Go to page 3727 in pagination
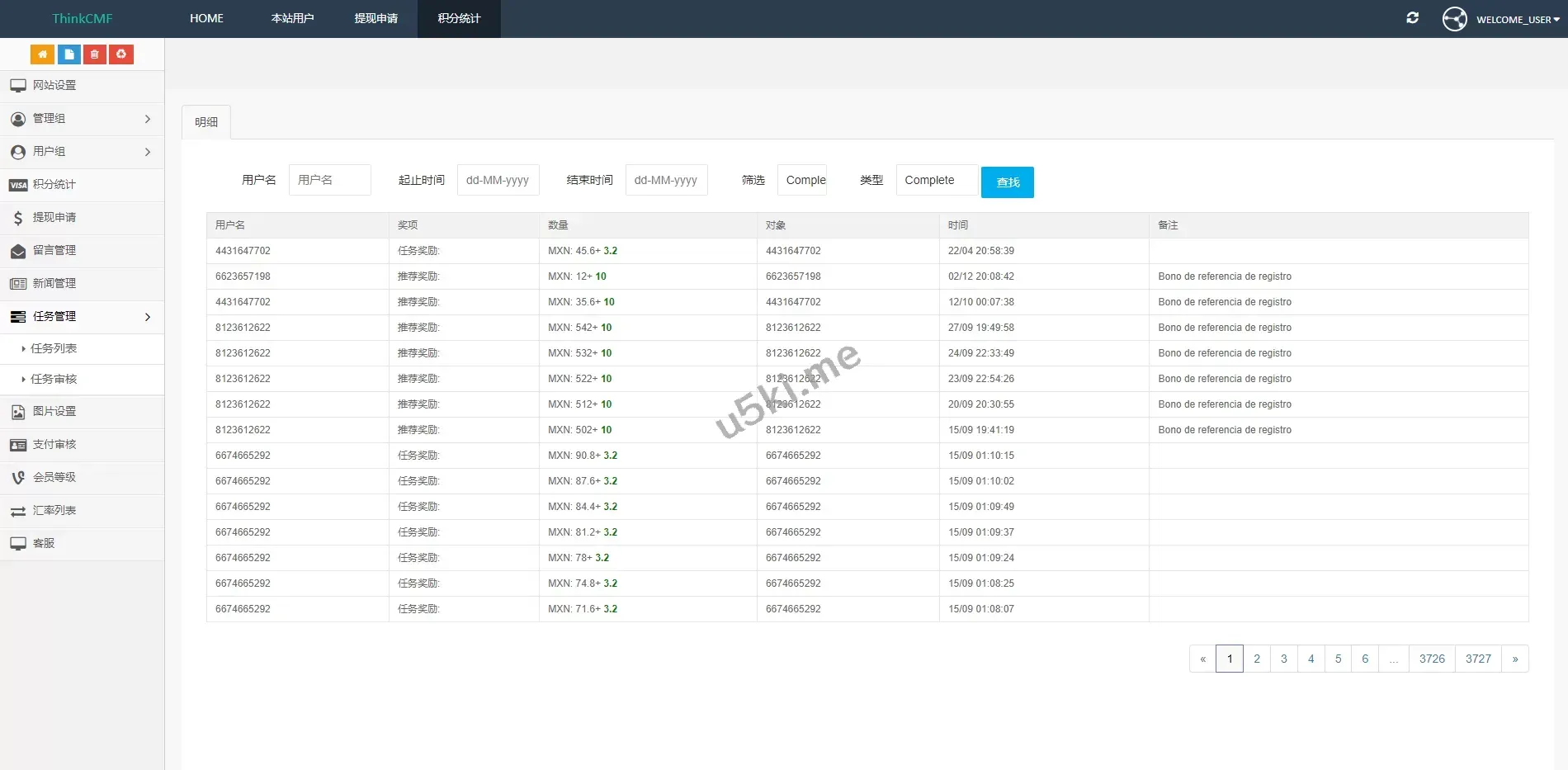 point(1478,659)
